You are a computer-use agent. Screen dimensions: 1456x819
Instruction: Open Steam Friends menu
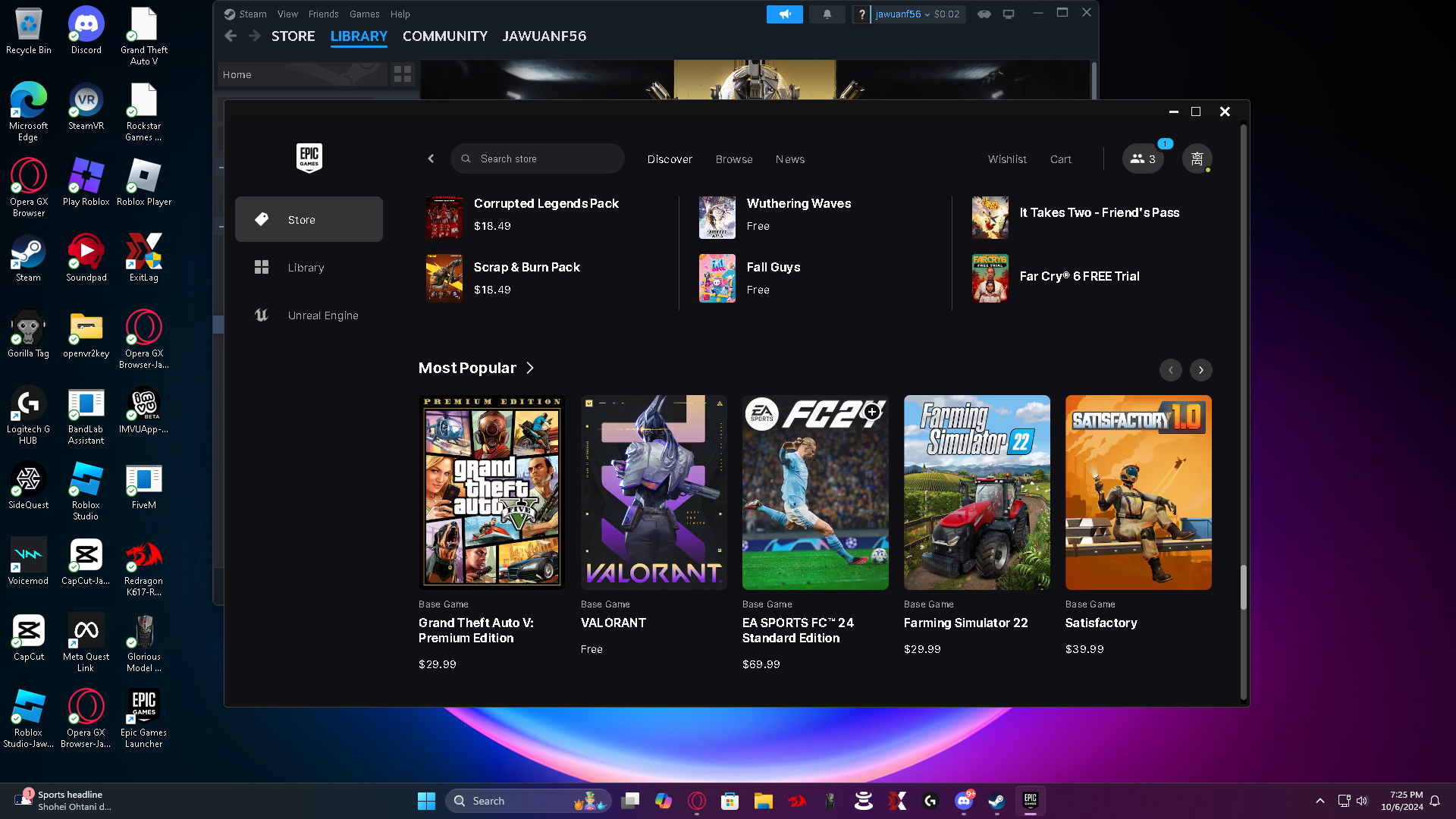[323, 14]
